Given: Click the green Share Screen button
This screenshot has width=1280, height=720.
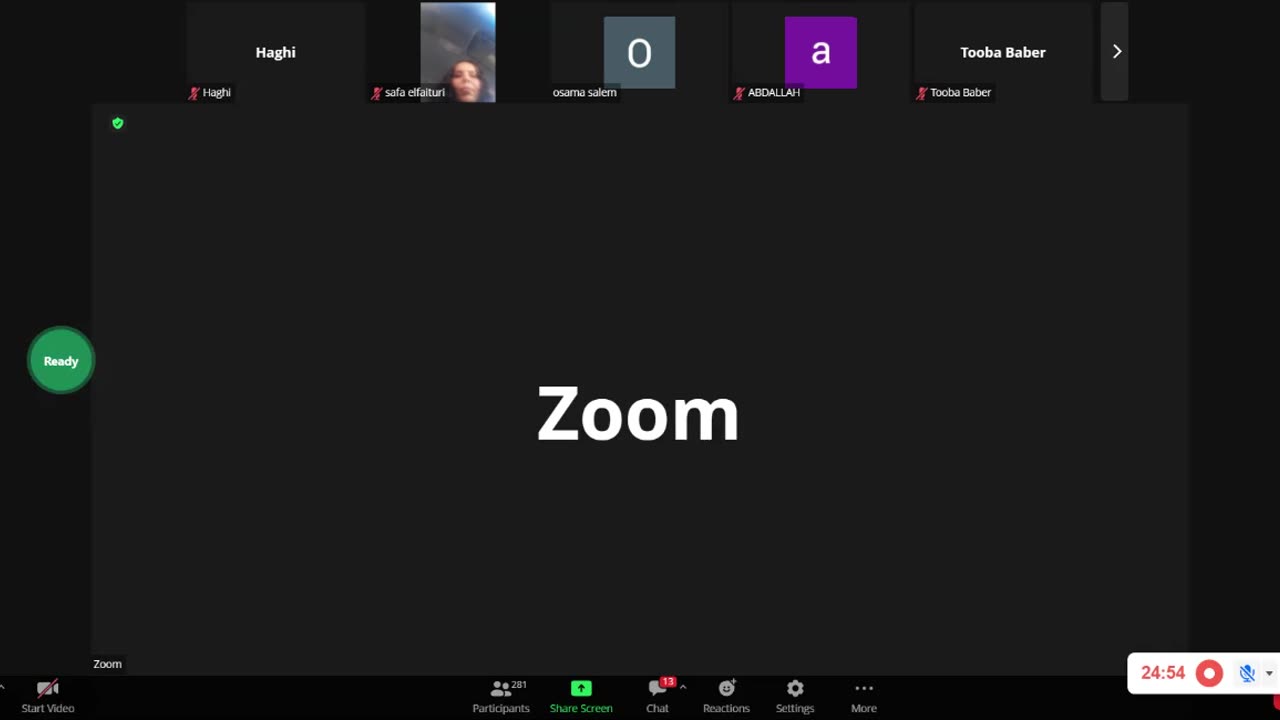Looking at the screenshot, I should (581, 697).
